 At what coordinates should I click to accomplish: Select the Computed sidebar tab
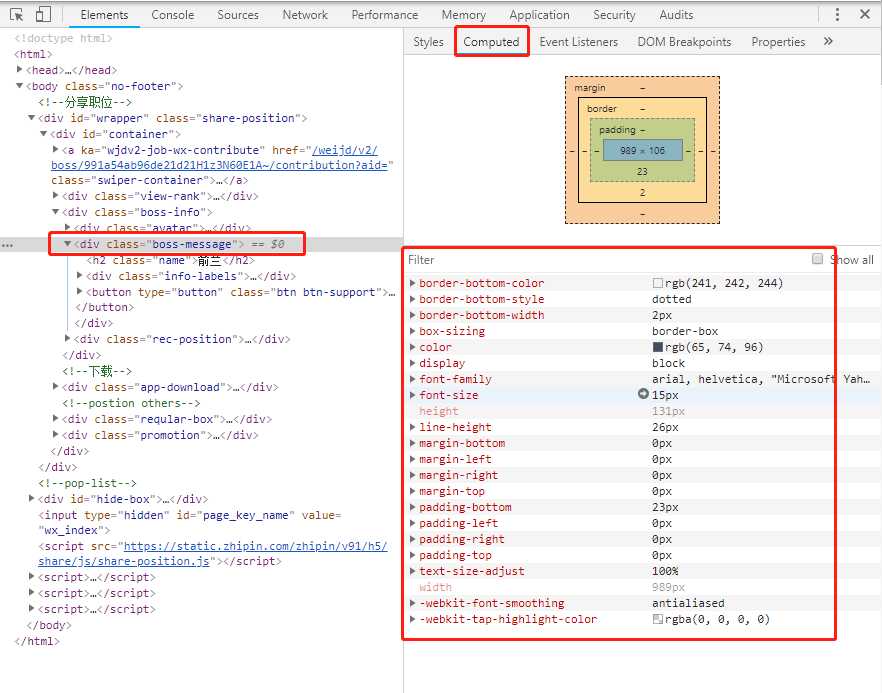click(491, 42)
